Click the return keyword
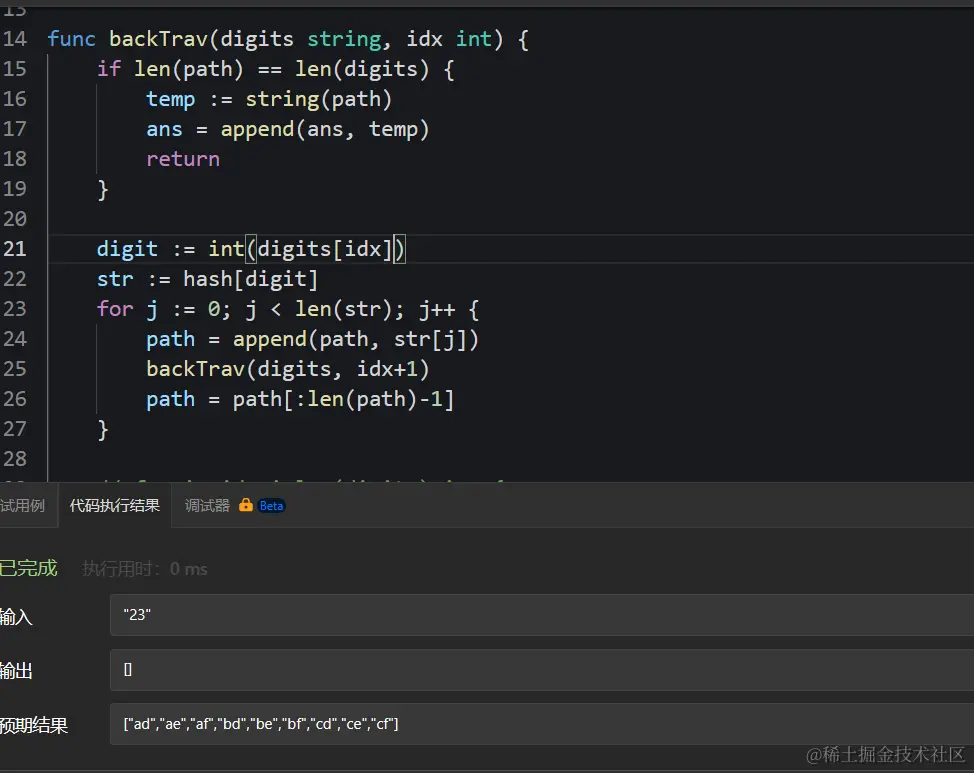 (183, 159)
